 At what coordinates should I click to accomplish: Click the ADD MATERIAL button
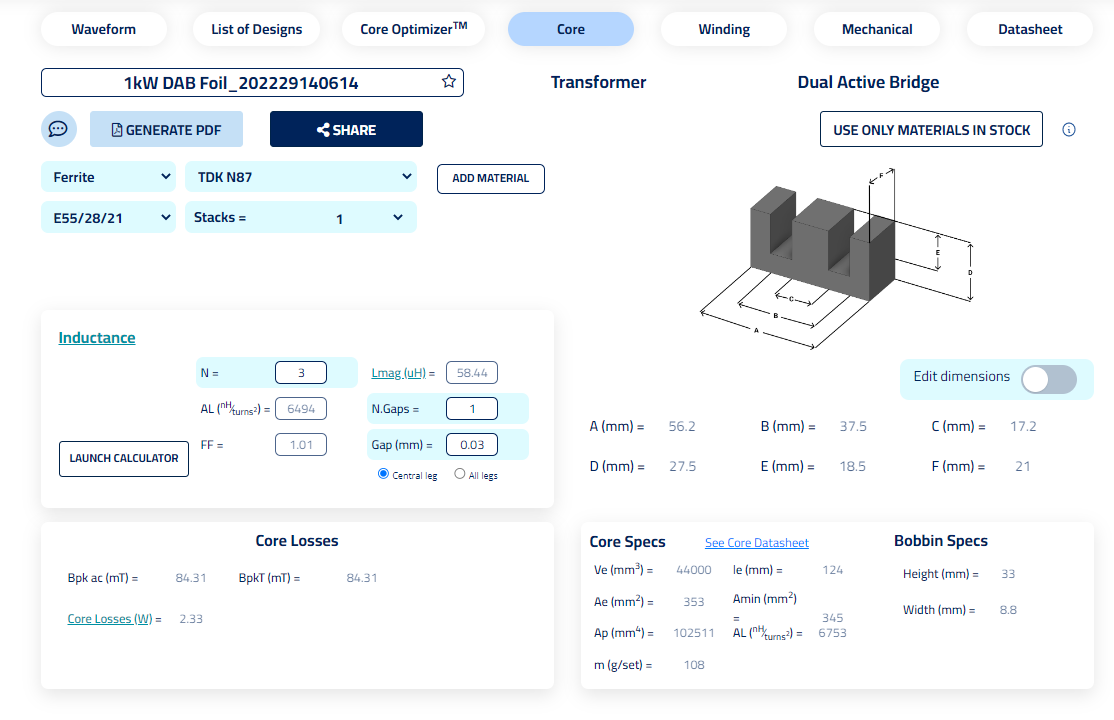coord(491,178)
